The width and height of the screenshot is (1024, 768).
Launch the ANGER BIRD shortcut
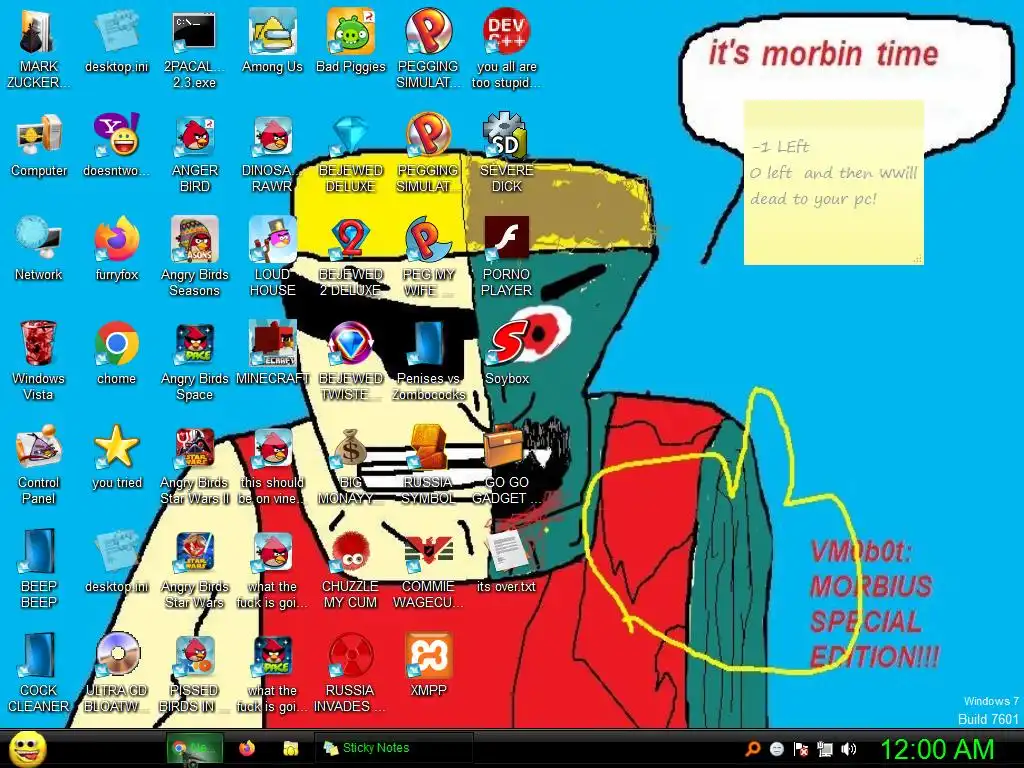(195, 153)
